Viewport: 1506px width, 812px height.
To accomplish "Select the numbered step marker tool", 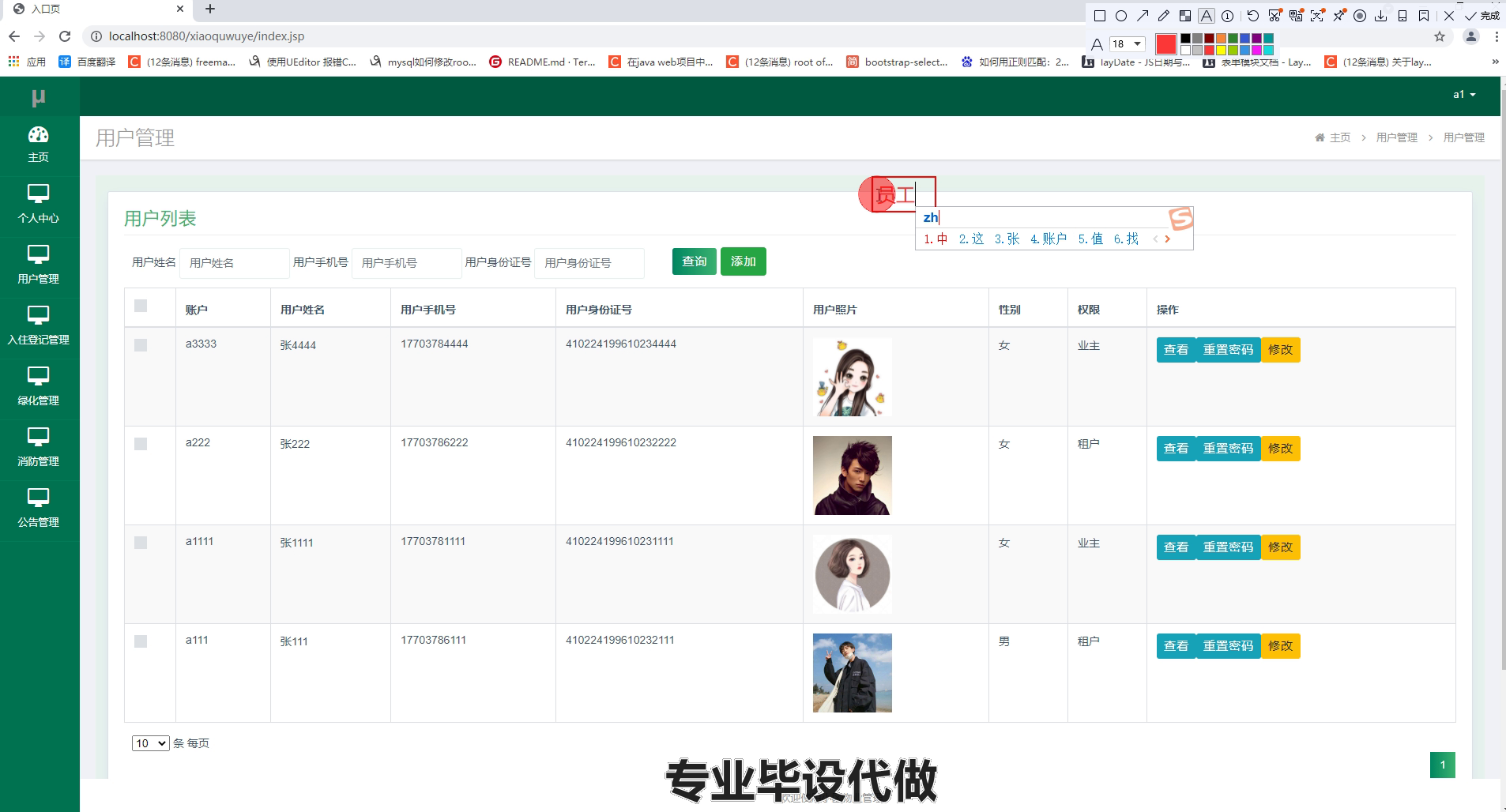I will pos(1227,16).
